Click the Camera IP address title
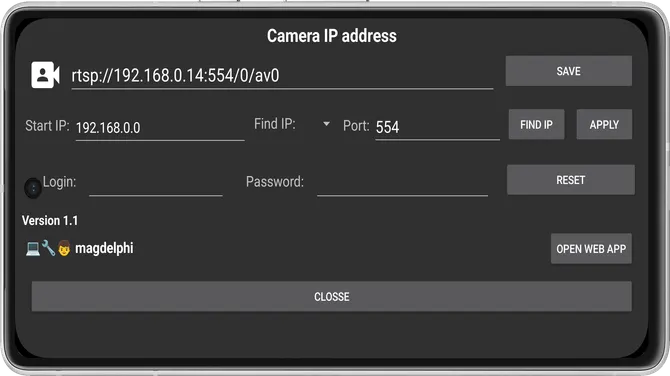 pos(332,36)
